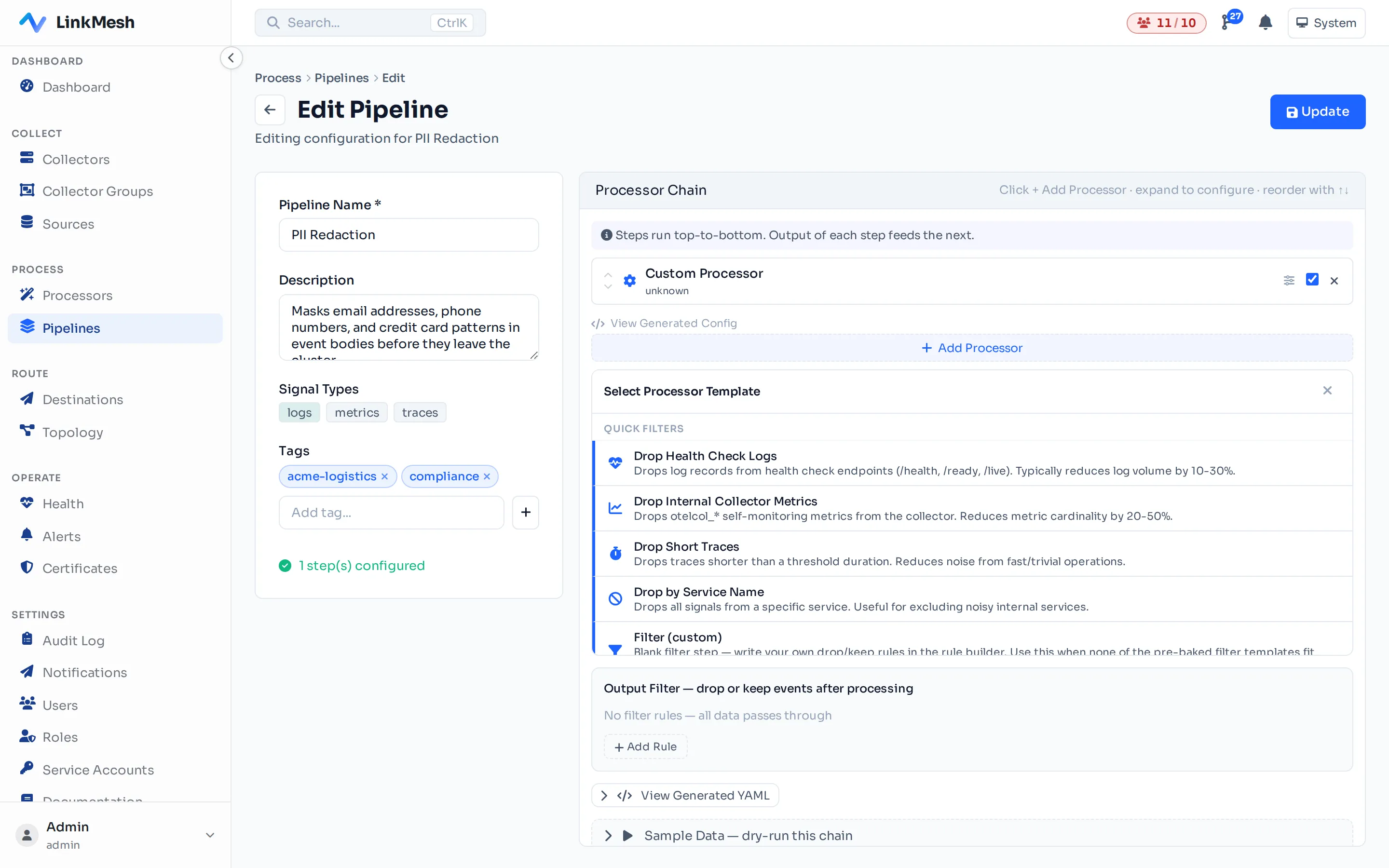This screenshot has width=1389, height=868.
Task: Move Custom Processor down with arrow
Action: pyautogui.click(x=608, y=286)
